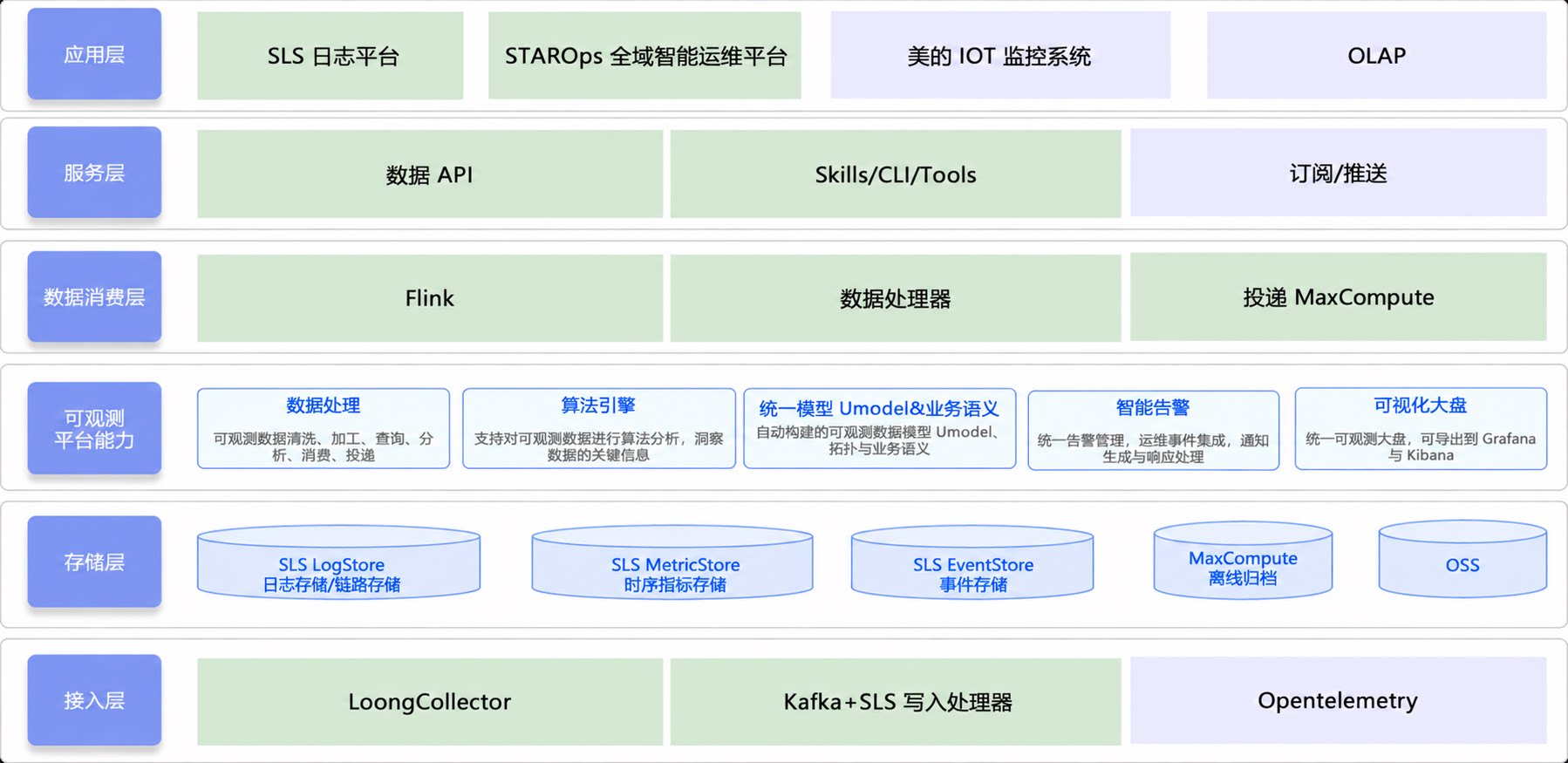This screenshot has height=763, width=1568.
Task: Open the 智能告警 capability card
Action: click(1154, 430)
